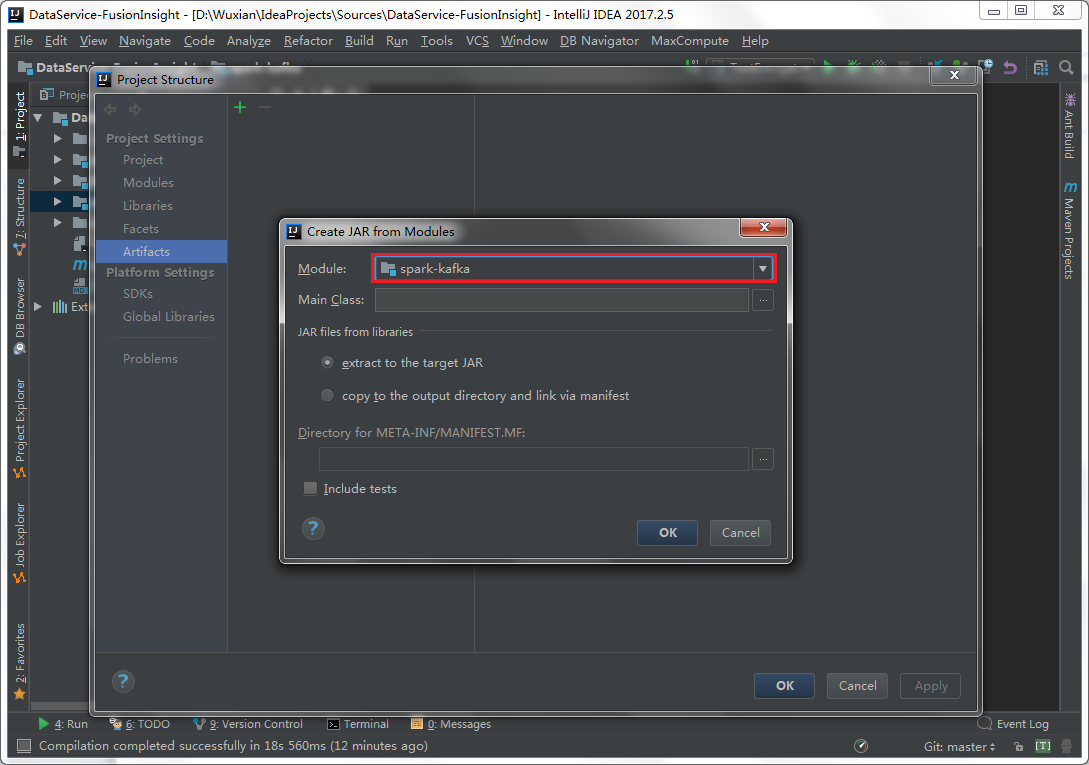The width and height of the screenshot is (1089, 765).
Task: Open the VCS menu
Action: pyautogui.click(x=477, y=41)
